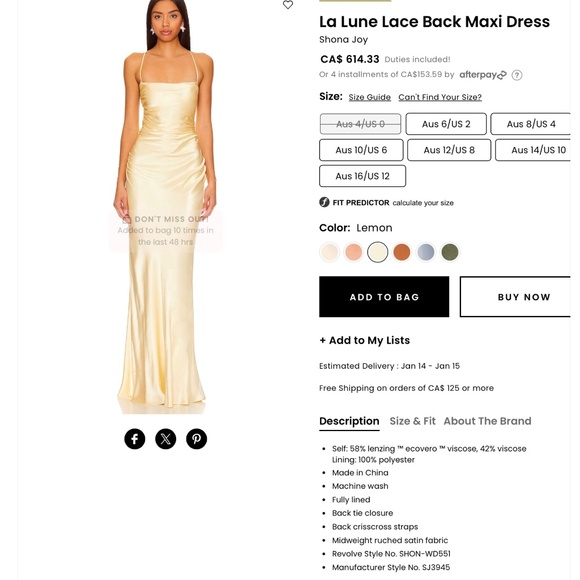Share on Pinterest icon
Viewport: 580px width, 580px height.
[x=196, y=439]
